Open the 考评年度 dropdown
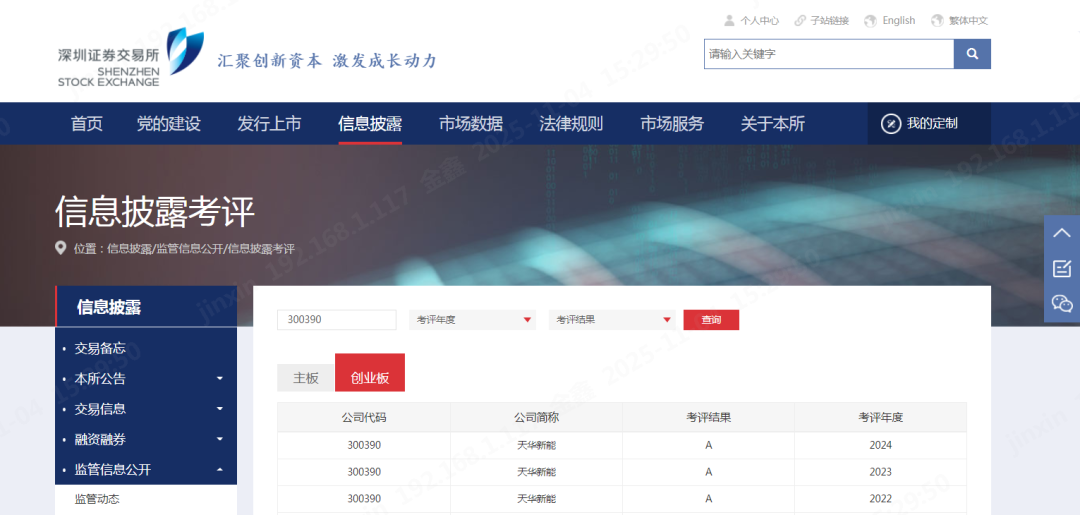Image resolution: width=1080 pixels, height=515 pixels. coord(473,320)
